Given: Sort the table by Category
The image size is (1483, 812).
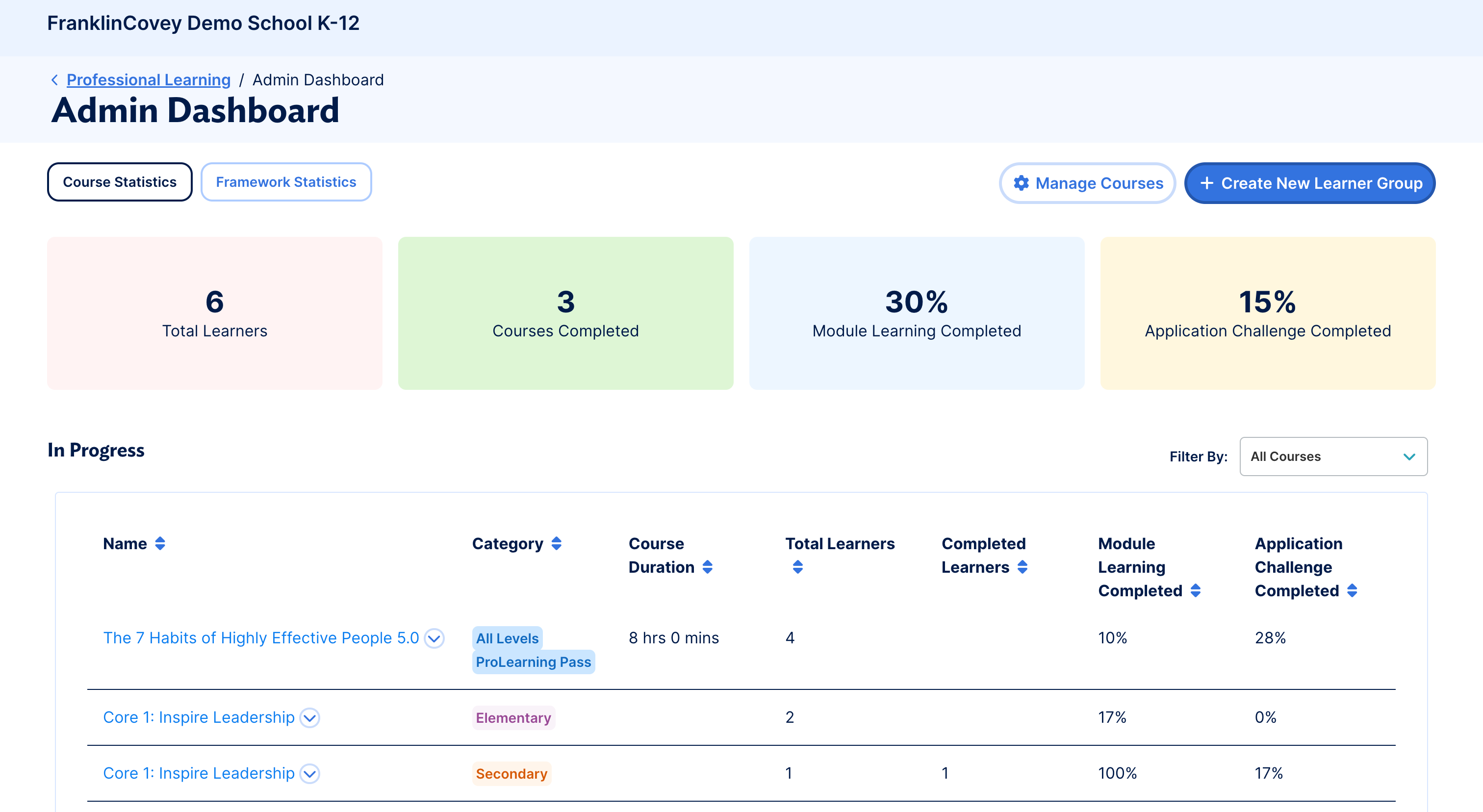Looking at the screenshot, I should pyautogui.click(x=556, y=544).
